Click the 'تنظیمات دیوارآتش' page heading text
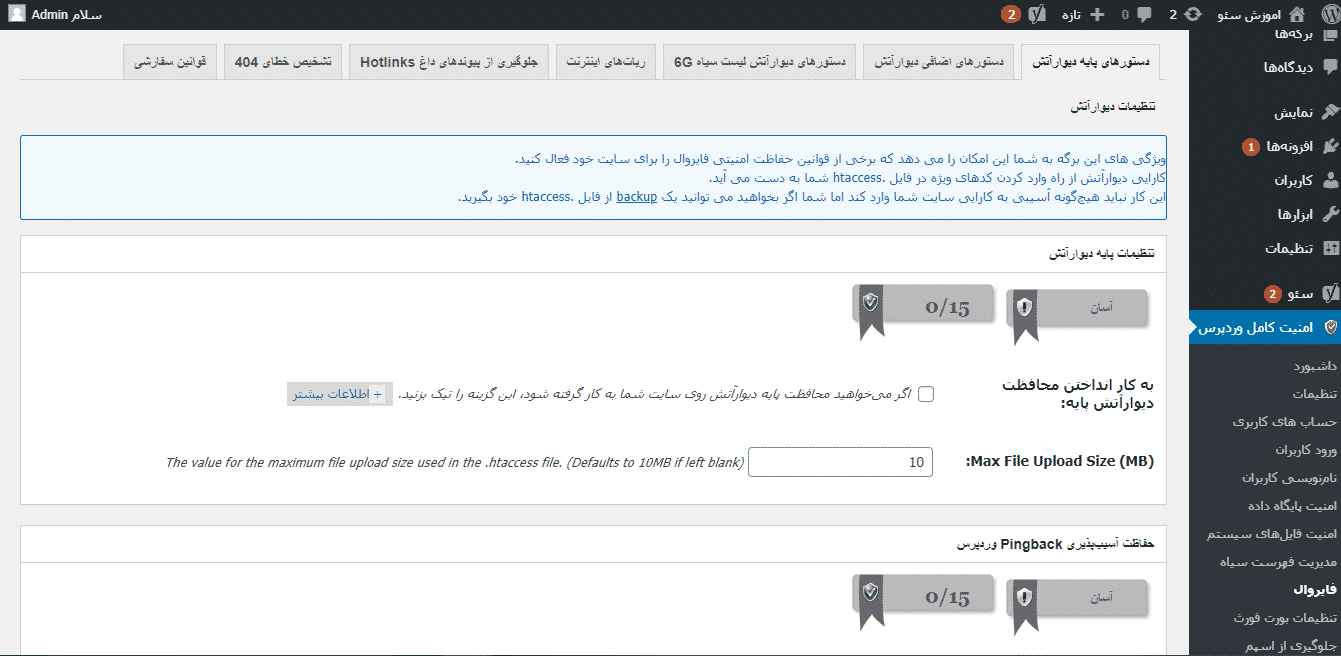Screen dimensions: 1341x656 pos(1112,107)
